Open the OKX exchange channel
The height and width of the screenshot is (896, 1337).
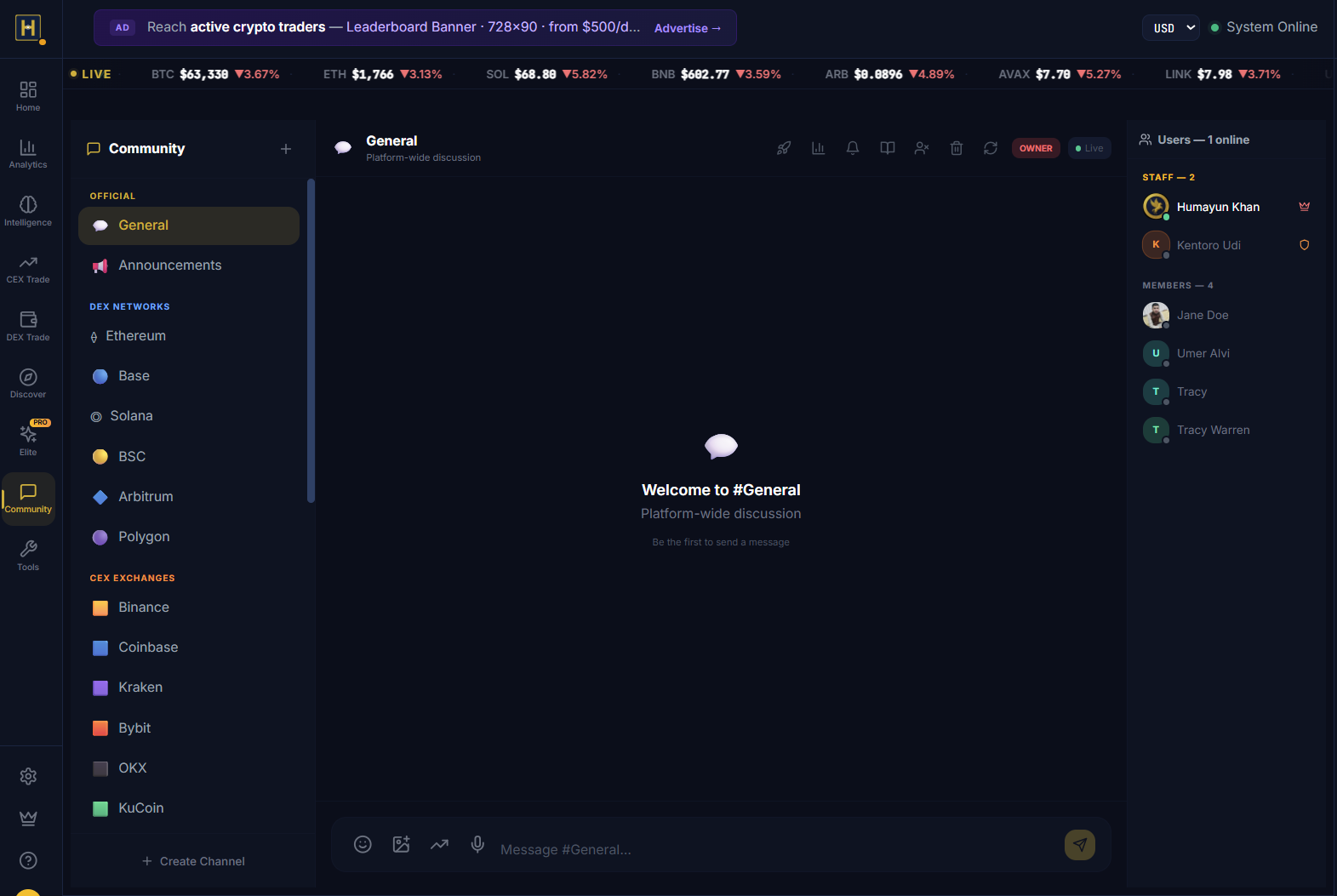pyautogui.click(x=189, y=768)
